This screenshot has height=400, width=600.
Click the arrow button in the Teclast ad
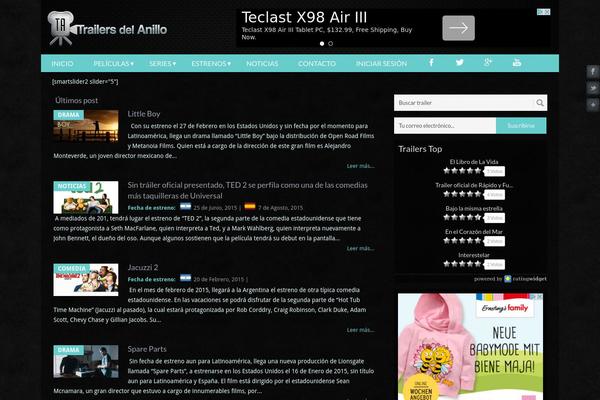pos(458,28)
